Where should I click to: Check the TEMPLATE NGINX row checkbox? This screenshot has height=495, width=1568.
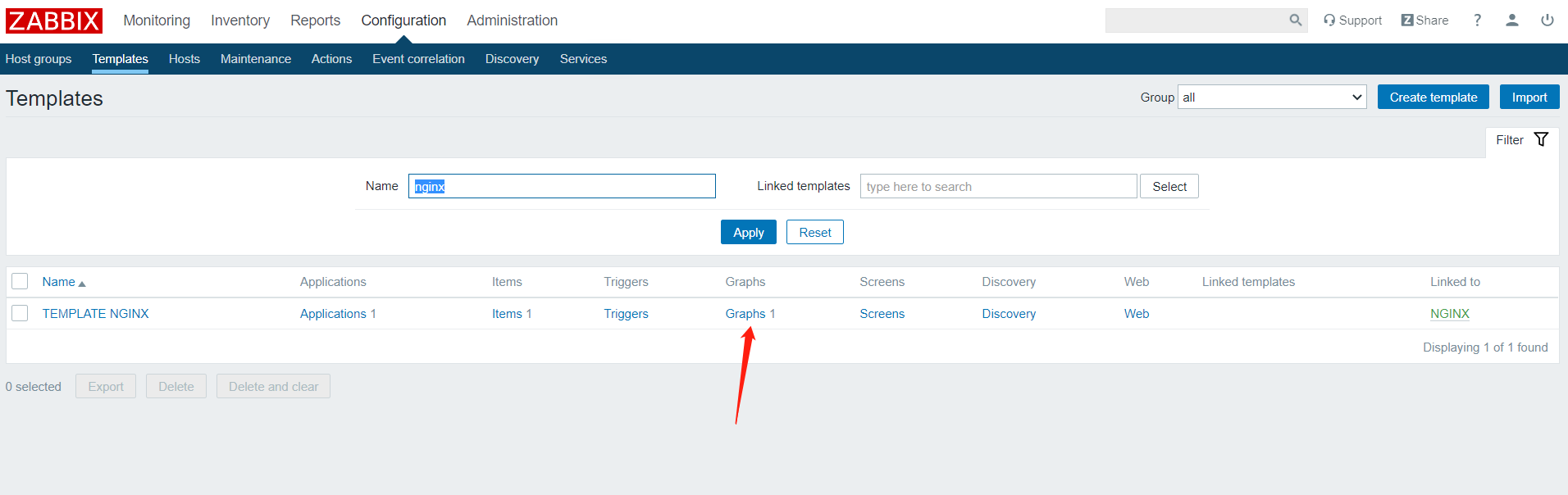[21, 313]
